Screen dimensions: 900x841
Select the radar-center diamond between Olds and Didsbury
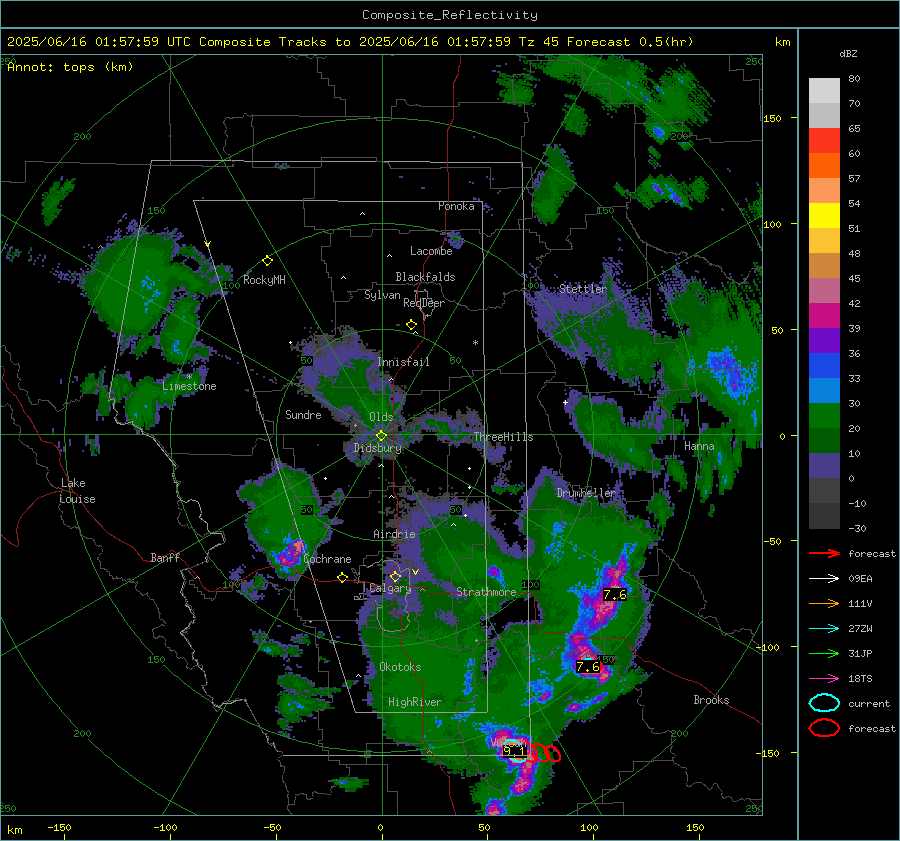tap(381, 435)
